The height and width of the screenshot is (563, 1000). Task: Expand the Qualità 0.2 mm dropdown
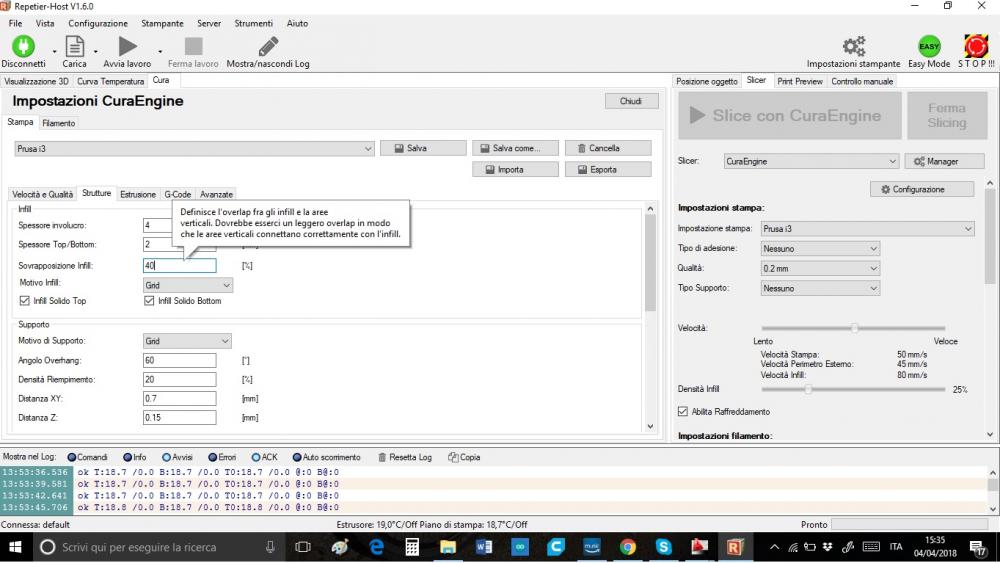pos(819,268)
